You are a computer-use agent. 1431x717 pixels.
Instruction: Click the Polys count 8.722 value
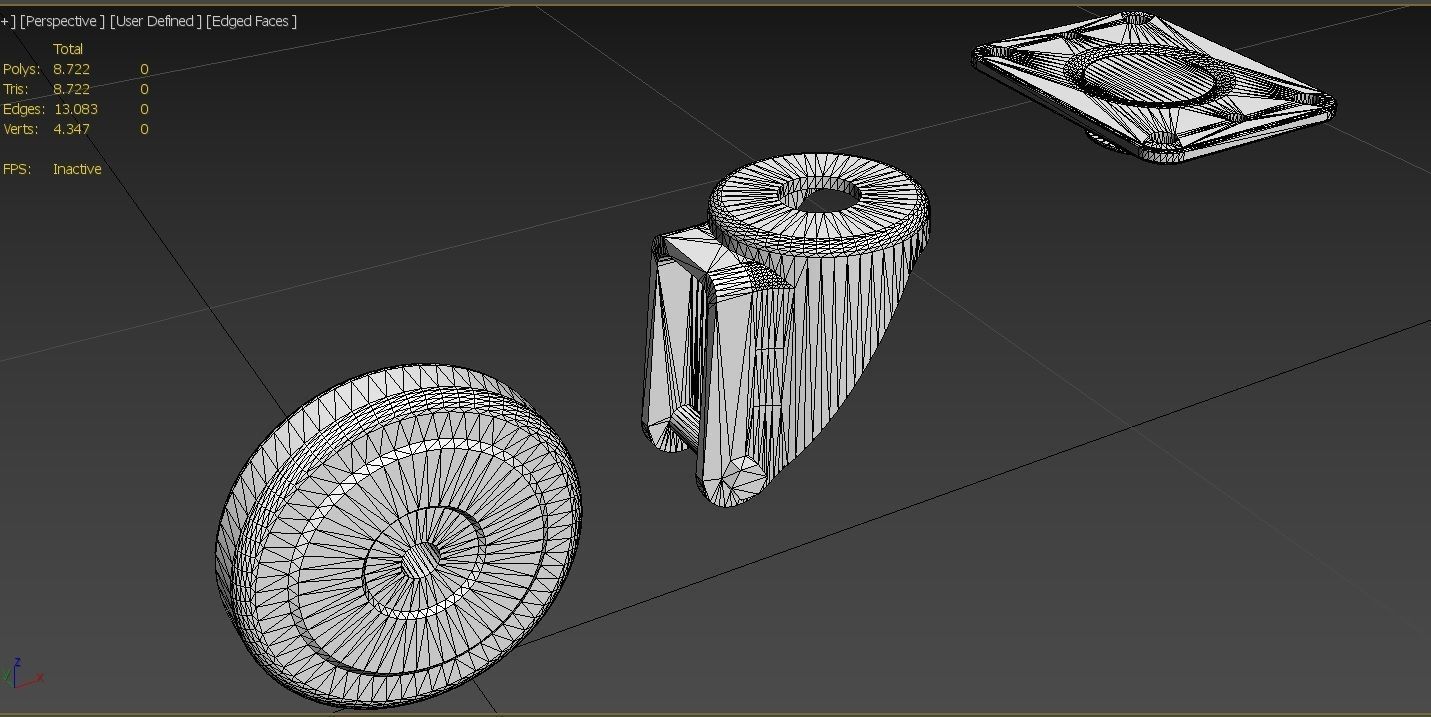[x=71, y=69]
